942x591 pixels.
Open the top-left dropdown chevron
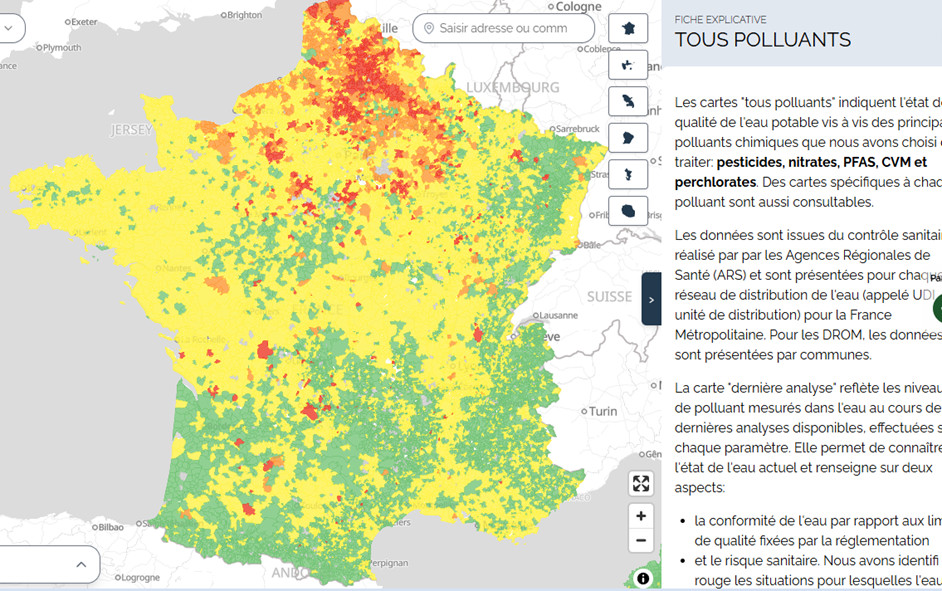[8, 28]
